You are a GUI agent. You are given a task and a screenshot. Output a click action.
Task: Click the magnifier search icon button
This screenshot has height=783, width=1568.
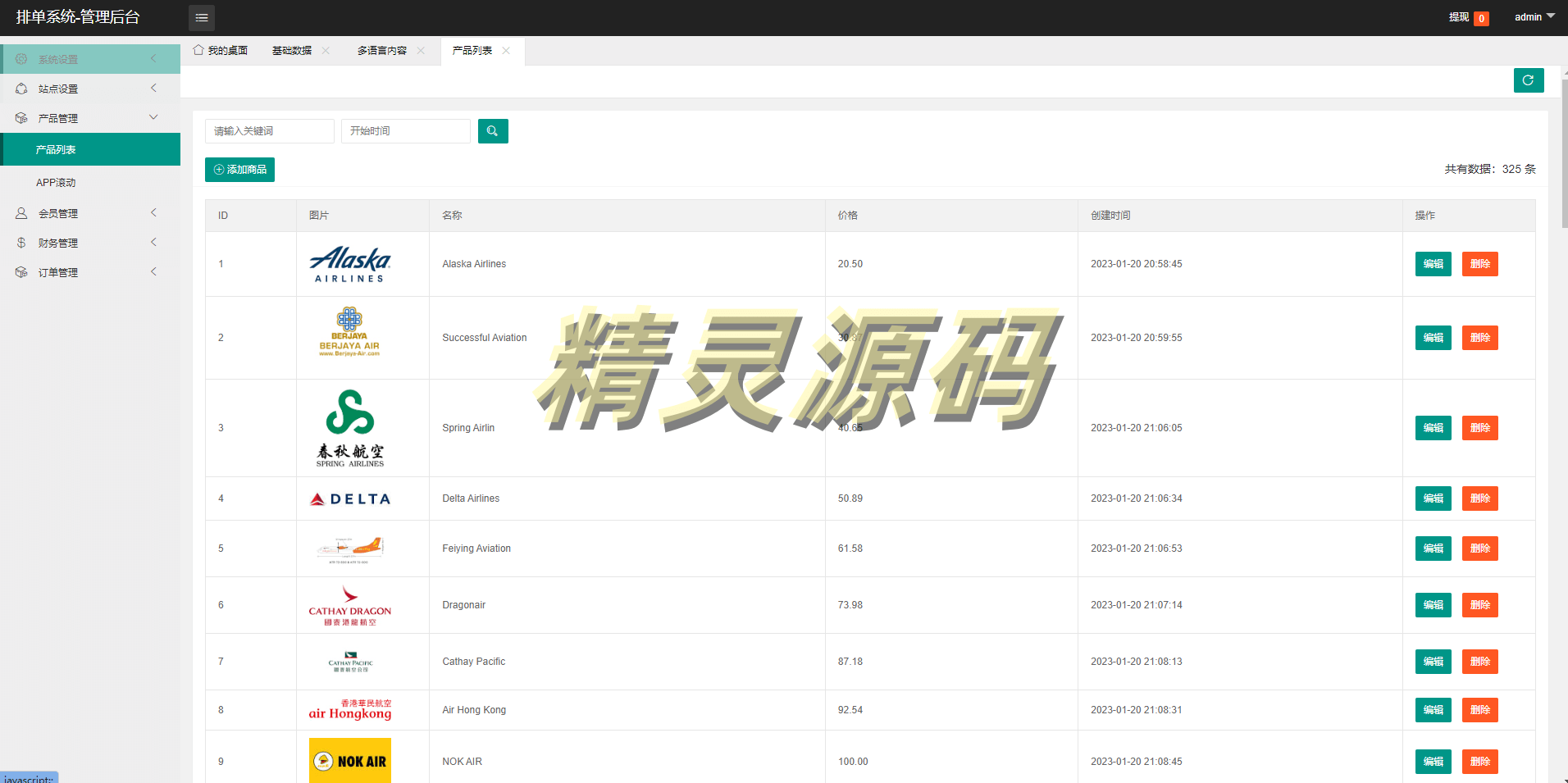tap(492, 131)
